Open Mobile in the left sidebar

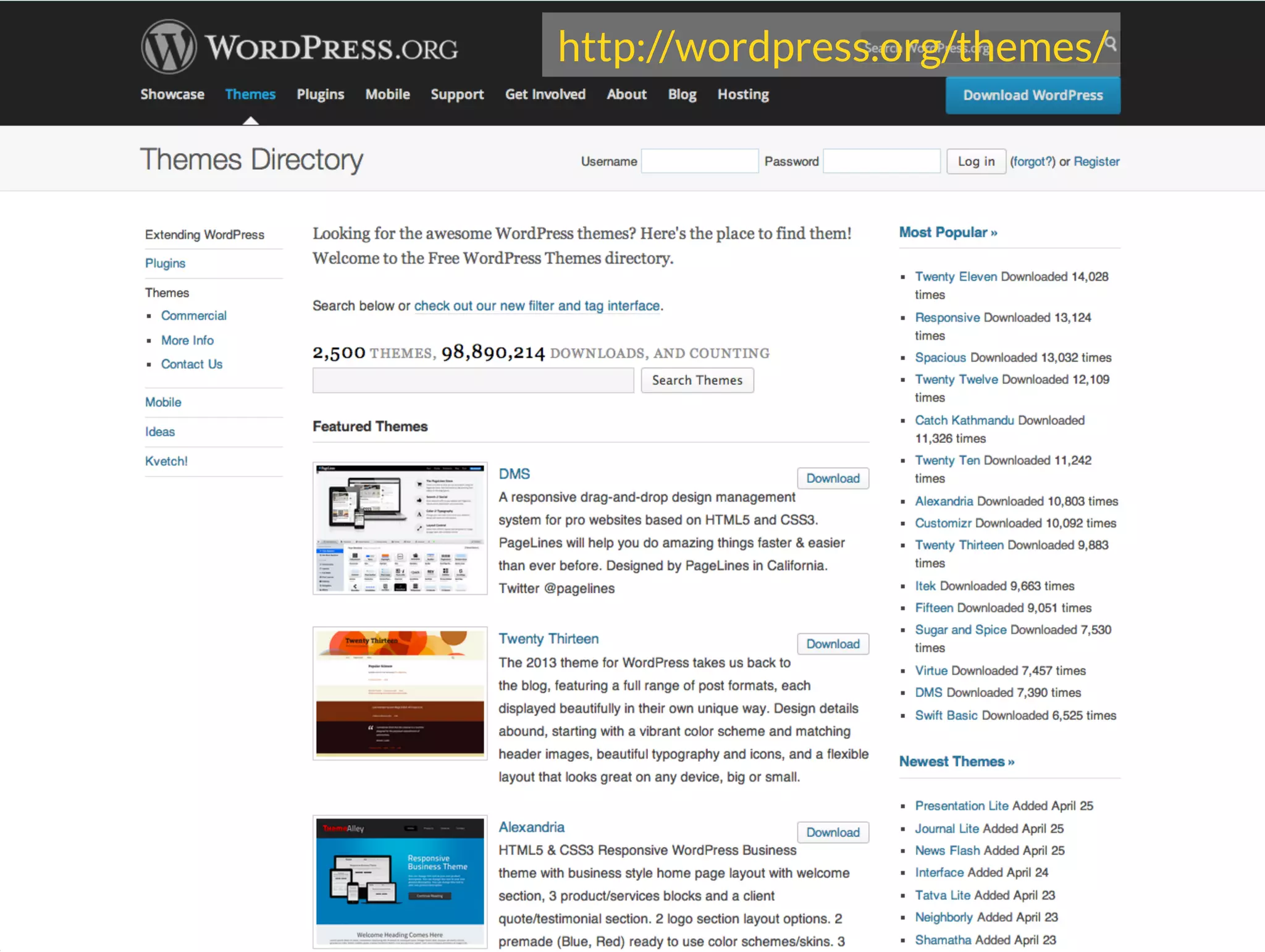pos(163,402)
